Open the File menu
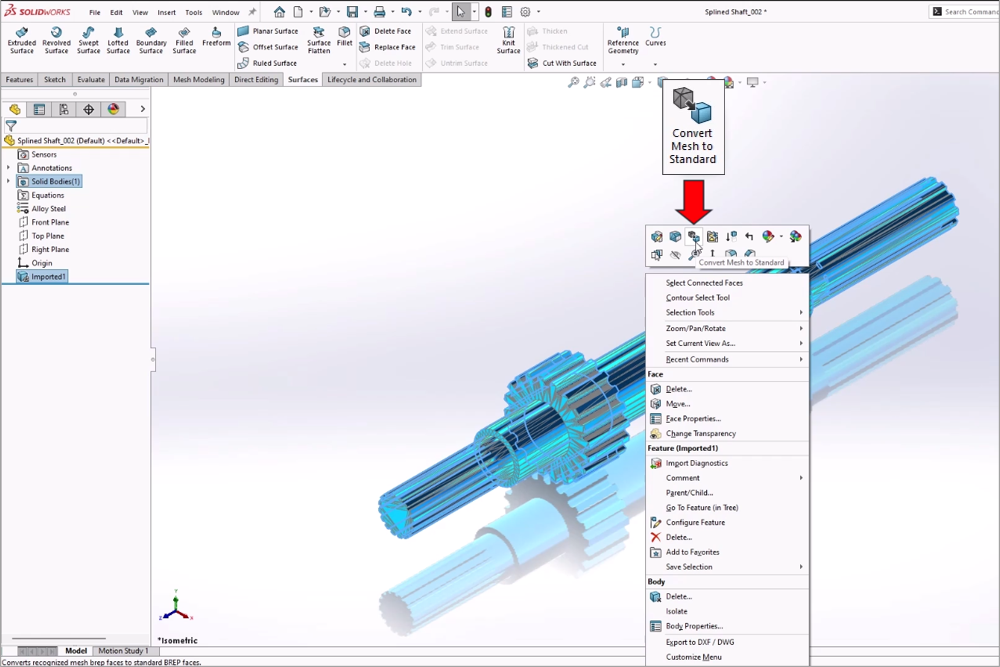This screenshot has height=667, width=1000. 94,12
